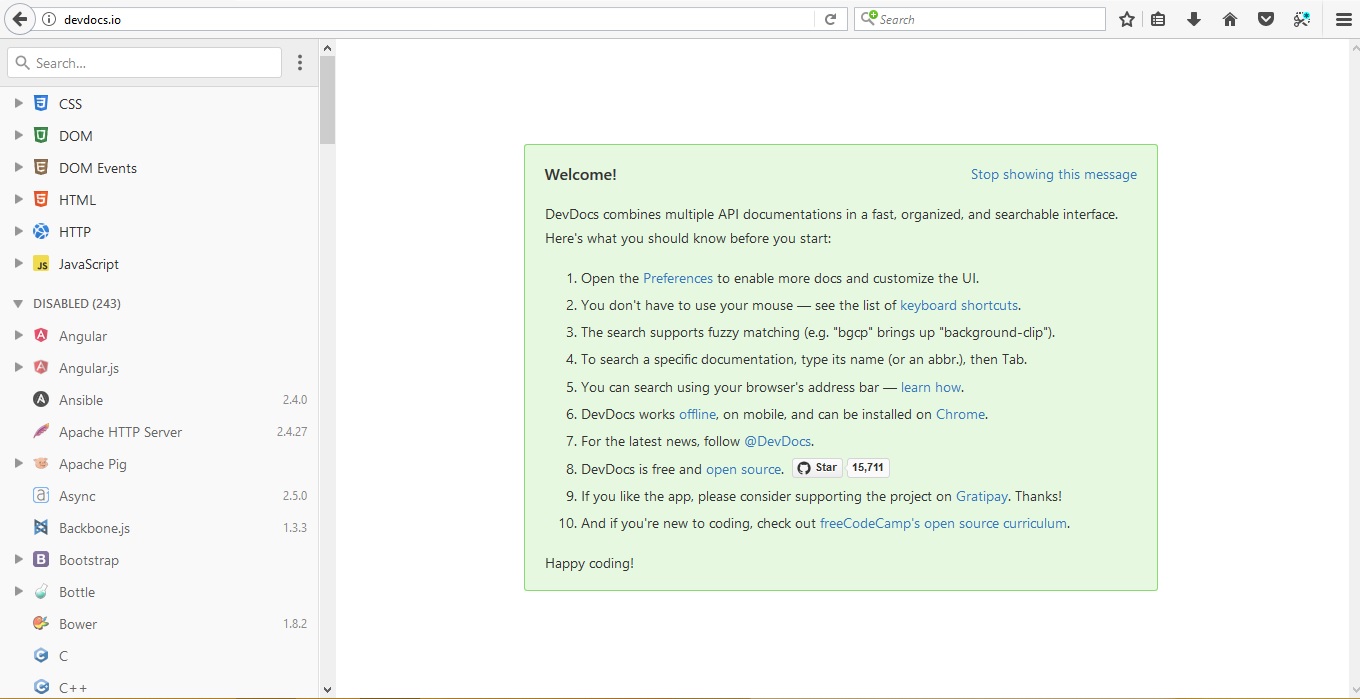Expand the Angular entry arrow
This screenshot has width=1360, height=699.
(18, 336)
